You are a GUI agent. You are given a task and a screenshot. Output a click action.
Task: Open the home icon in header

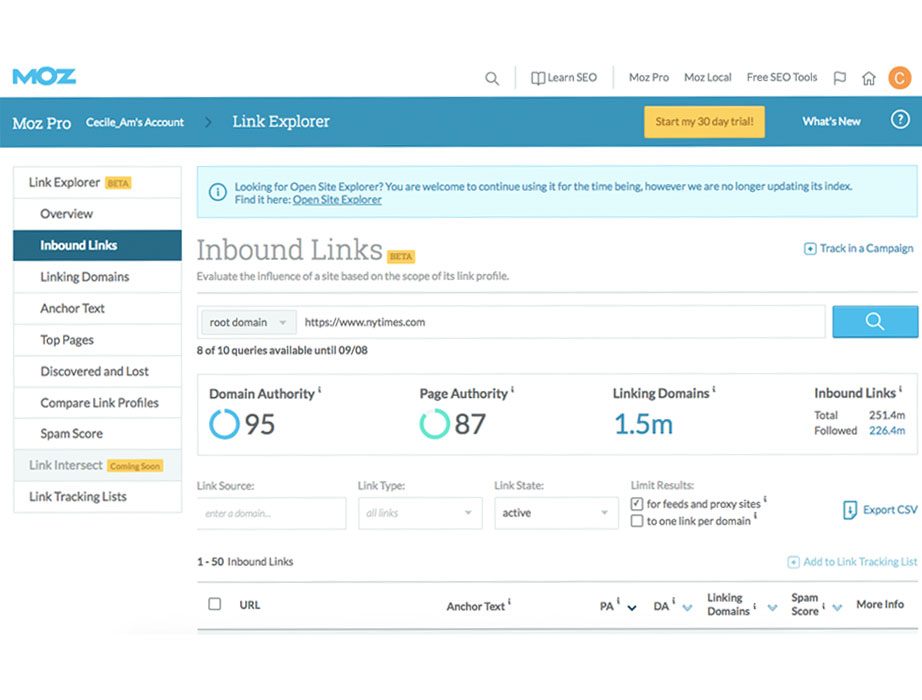coord(869,78)
